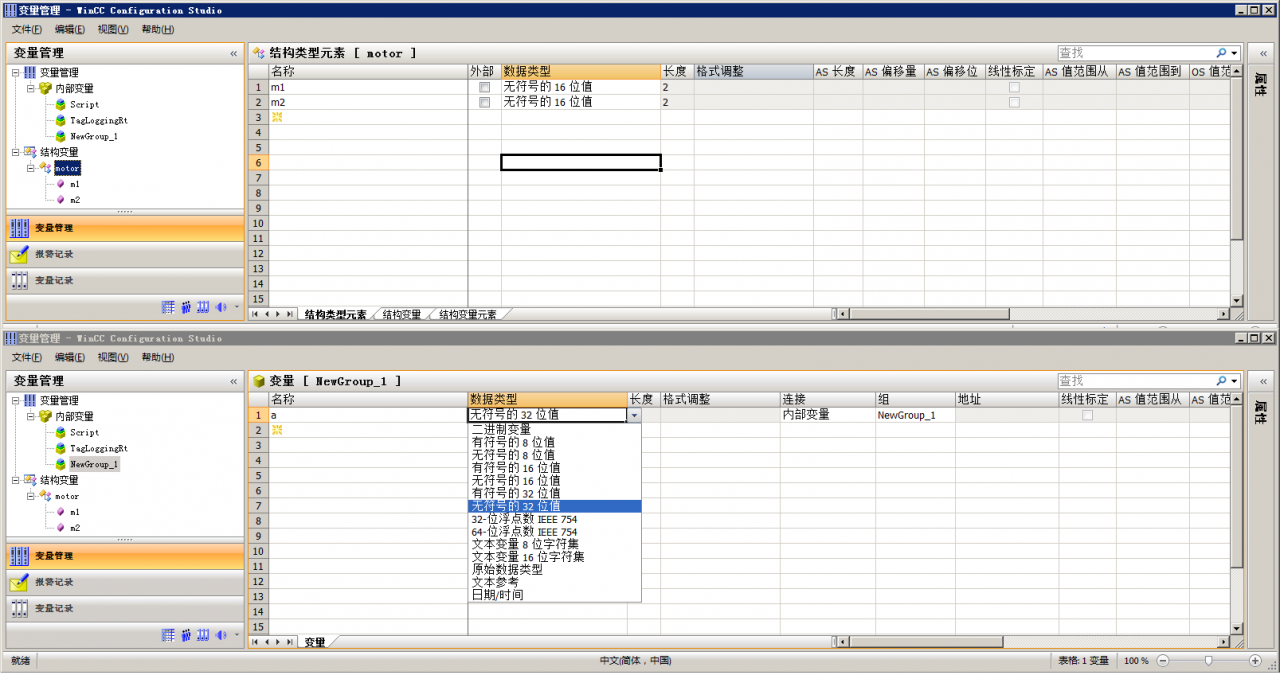Collapse the 内部变量 node in upper tree
This screenshot has height=675, width=1280.
(31, 88)
